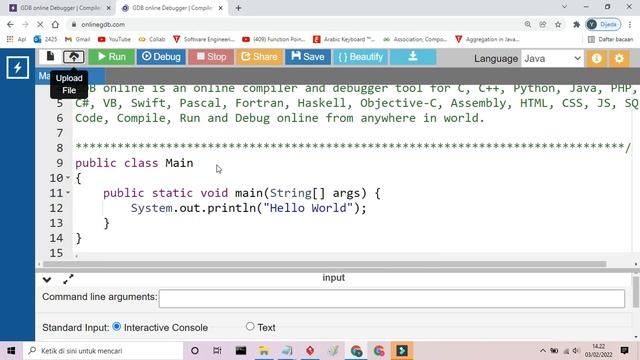Open the 2425 bookmark
The width and height of the screenshot is (640, 360).
tap(46, 39)
